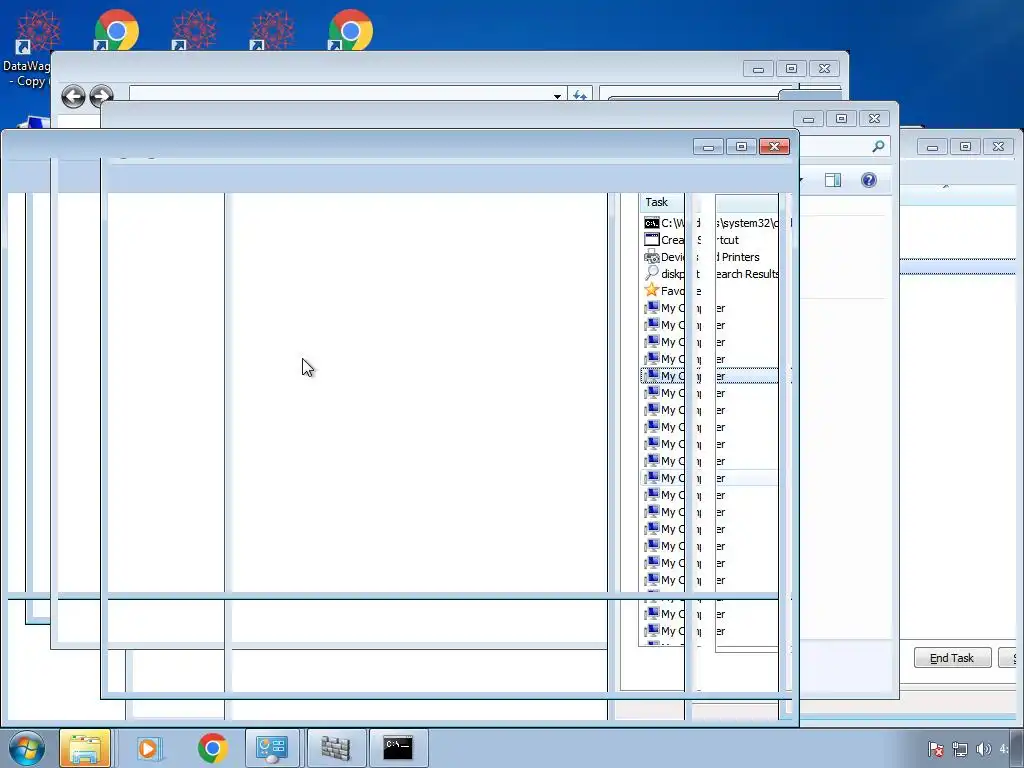Minimize the front window
Image resolution: width=1024 pixels, height=768 pixels.
708,146
